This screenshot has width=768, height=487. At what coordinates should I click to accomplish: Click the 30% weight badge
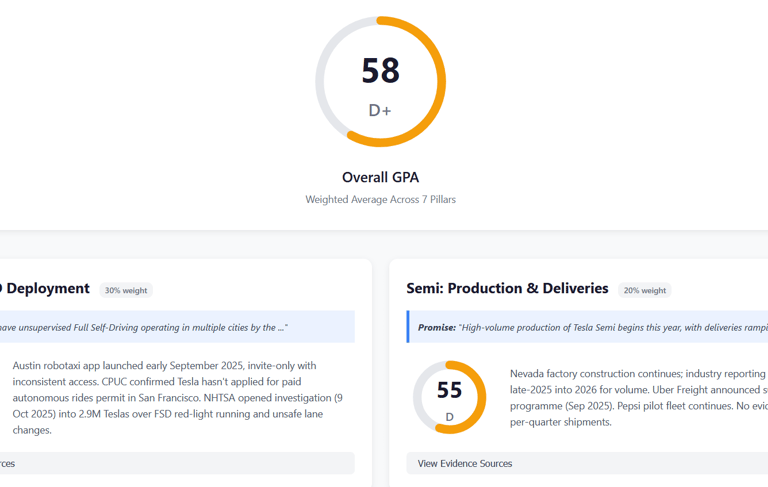[x=126, y=290]
